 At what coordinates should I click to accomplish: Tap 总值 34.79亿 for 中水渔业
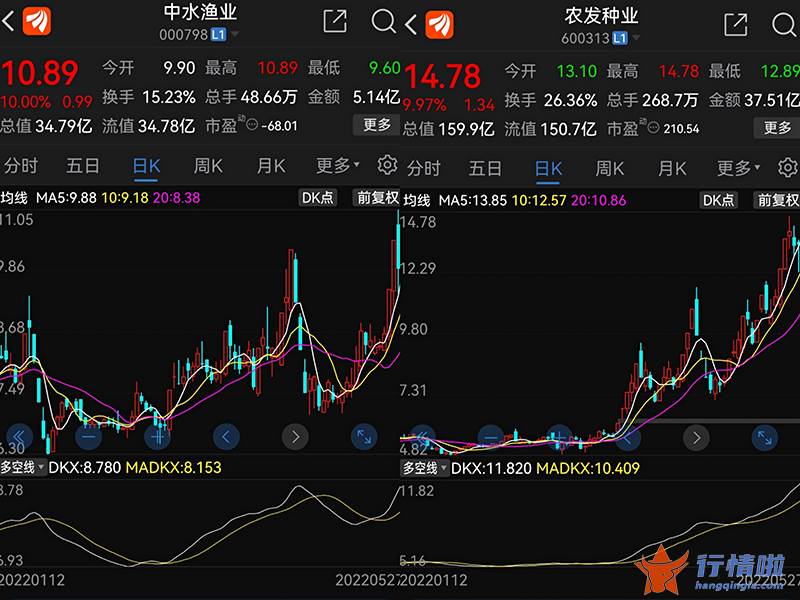(46, 126)
